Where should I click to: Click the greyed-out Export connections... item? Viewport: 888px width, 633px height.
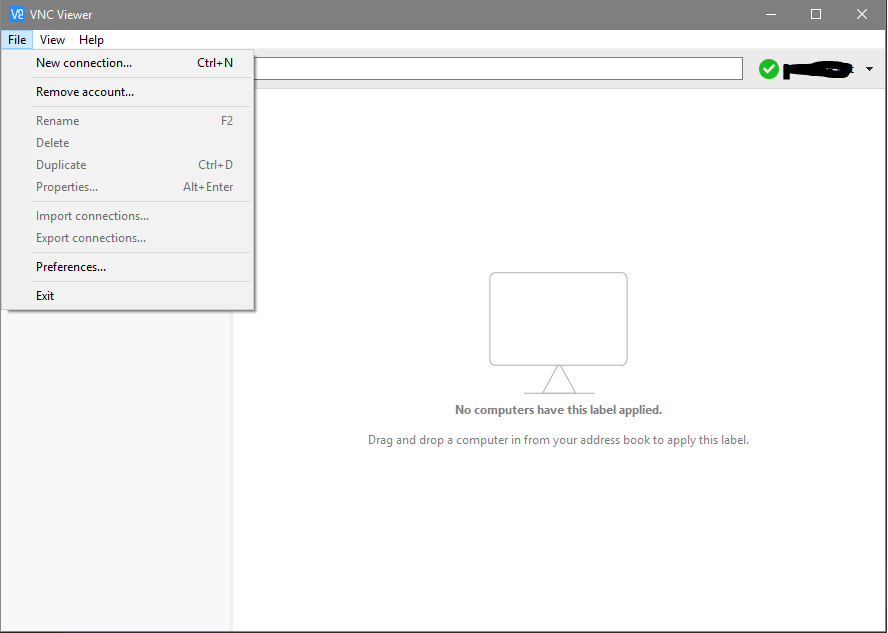pyautogui.click(x=128, y=238)
